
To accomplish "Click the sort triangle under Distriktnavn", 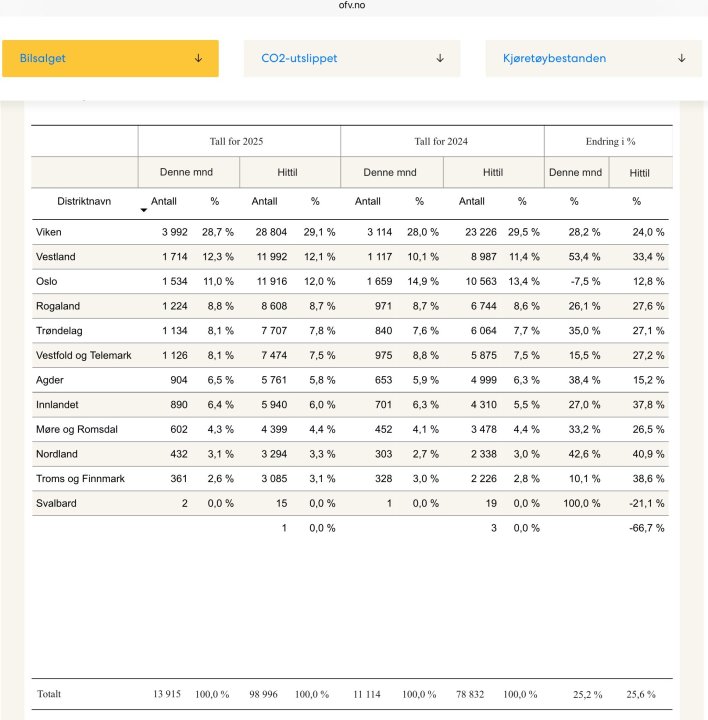I will pyautogui.click(x=143, y=210).
